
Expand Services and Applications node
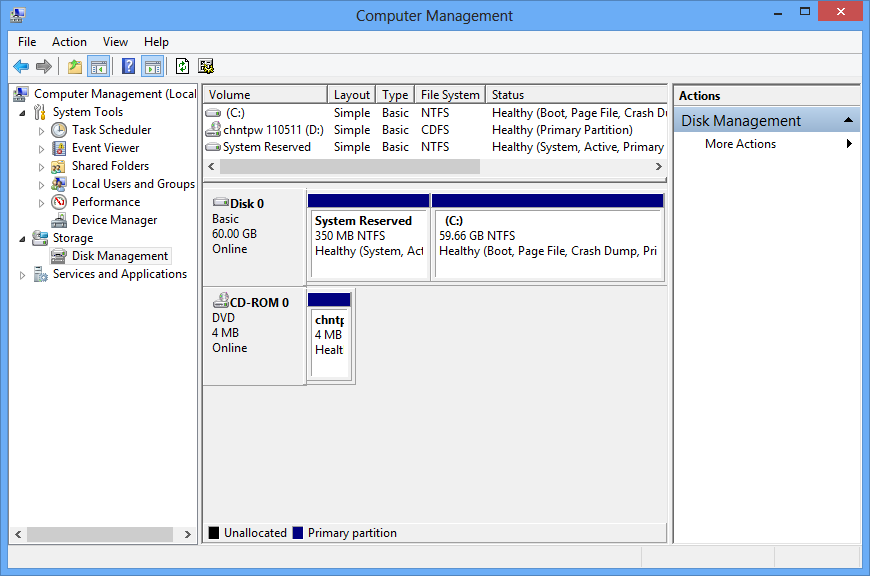pos(23,274)
